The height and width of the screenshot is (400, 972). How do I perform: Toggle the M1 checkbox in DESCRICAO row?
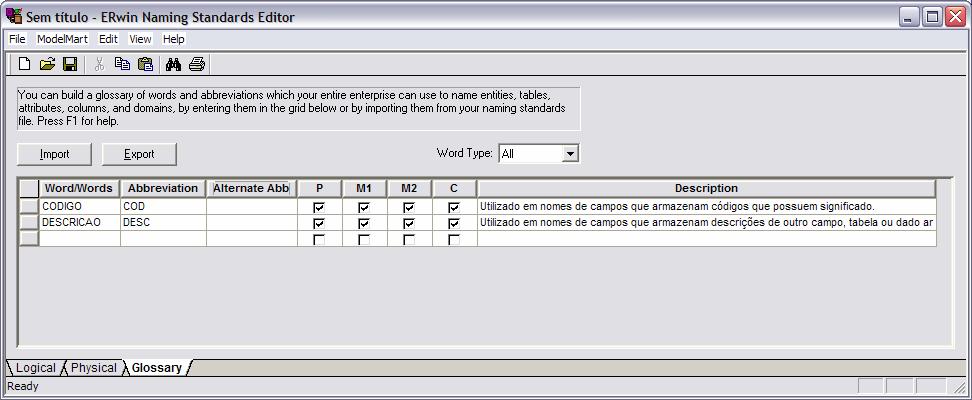click(364, 223)
